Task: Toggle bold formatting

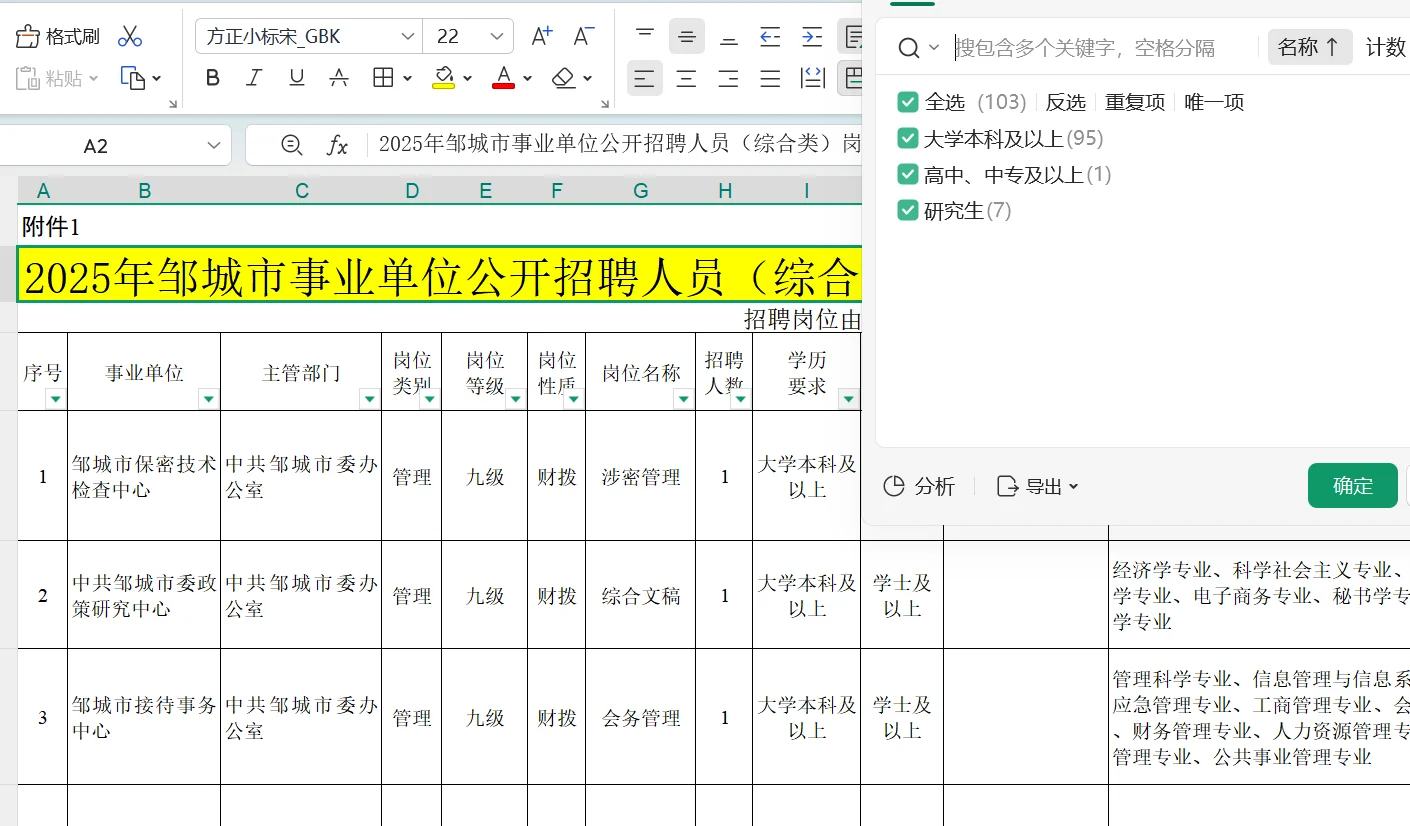Action: (212, 77)
